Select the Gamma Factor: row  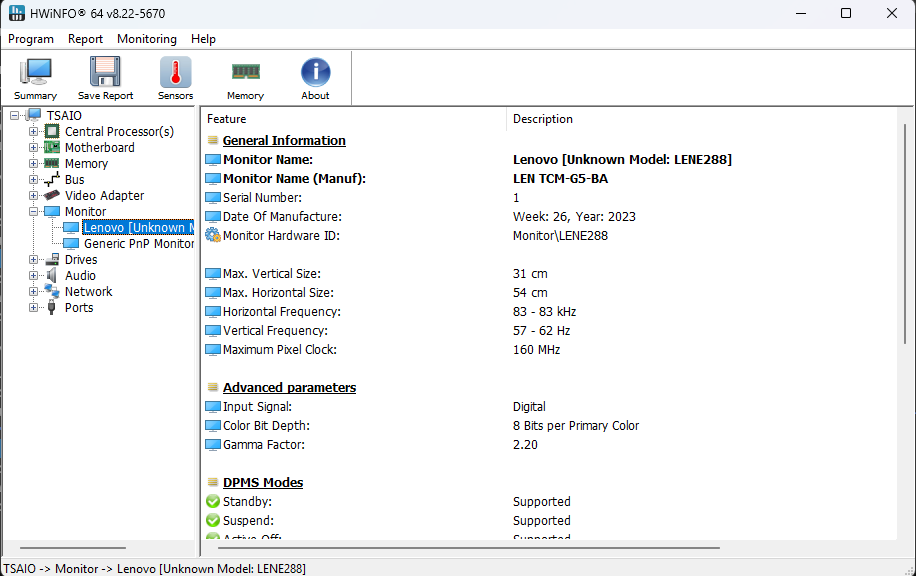pos(549,445)
